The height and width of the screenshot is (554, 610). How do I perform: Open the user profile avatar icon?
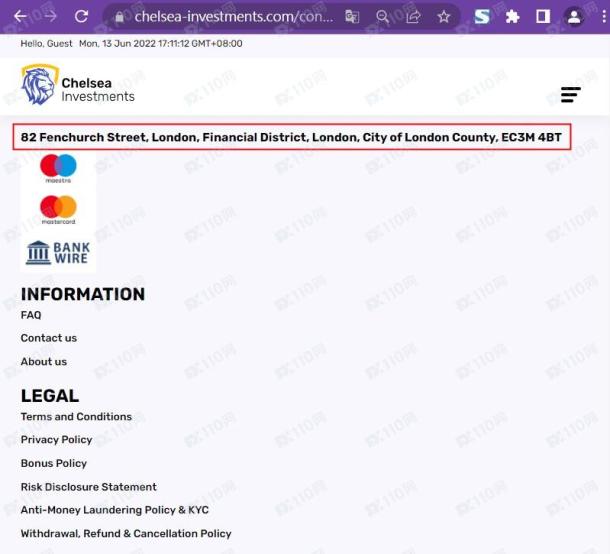click(574, 17)
